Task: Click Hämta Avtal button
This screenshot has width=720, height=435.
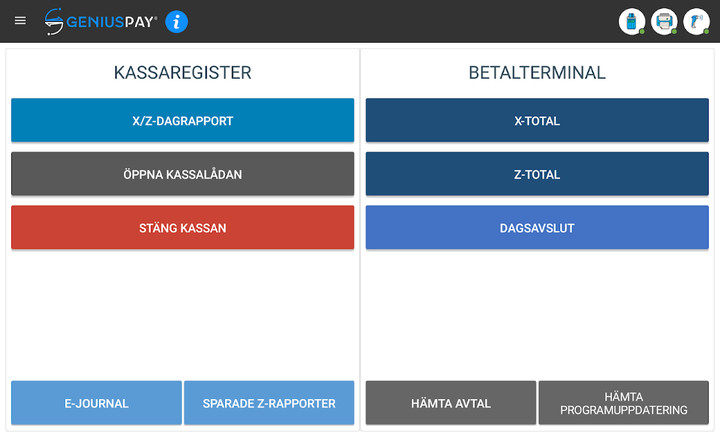Action: point(451,404)
